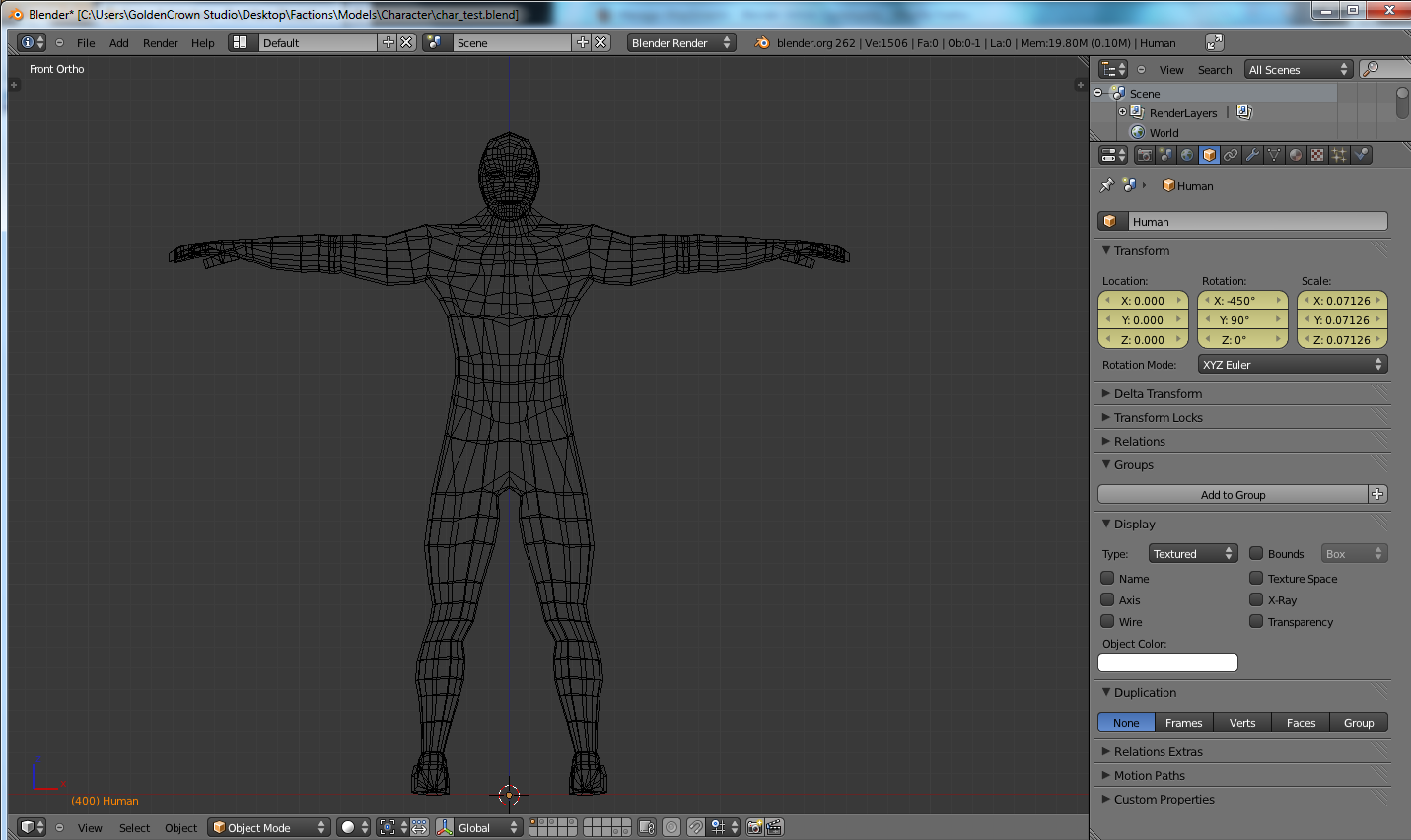Image resolution: width=1411 pixels, height=840 pixels.
Task: Click the Add to Group button
Action: click(x=1233, y=494)
